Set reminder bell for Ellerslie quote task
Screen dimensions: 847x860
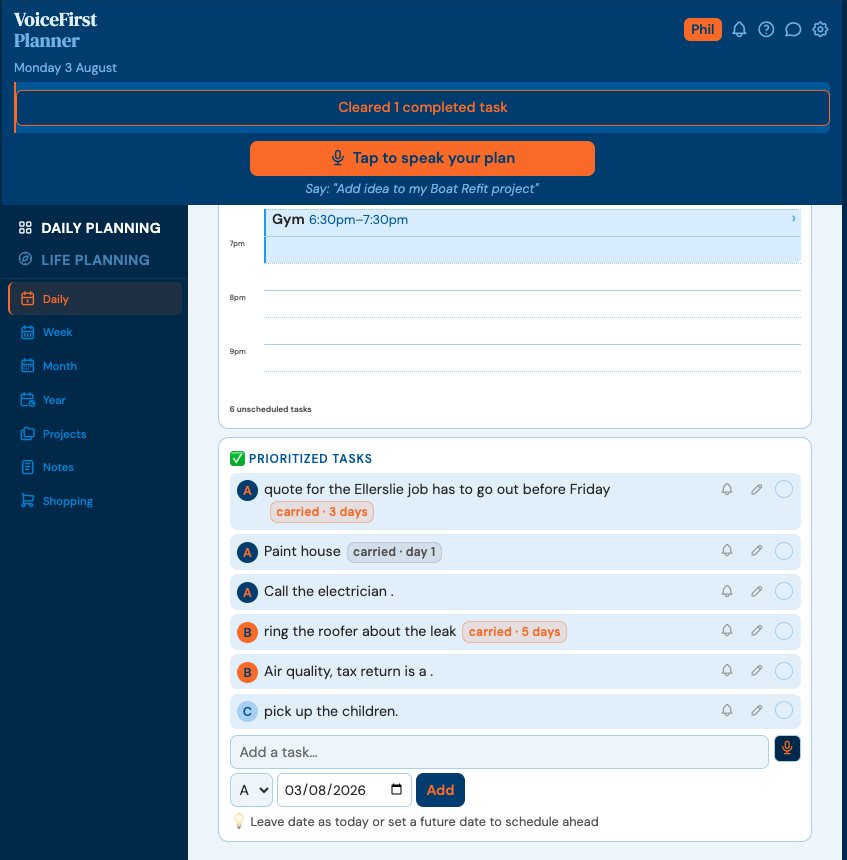pos(727,489)
